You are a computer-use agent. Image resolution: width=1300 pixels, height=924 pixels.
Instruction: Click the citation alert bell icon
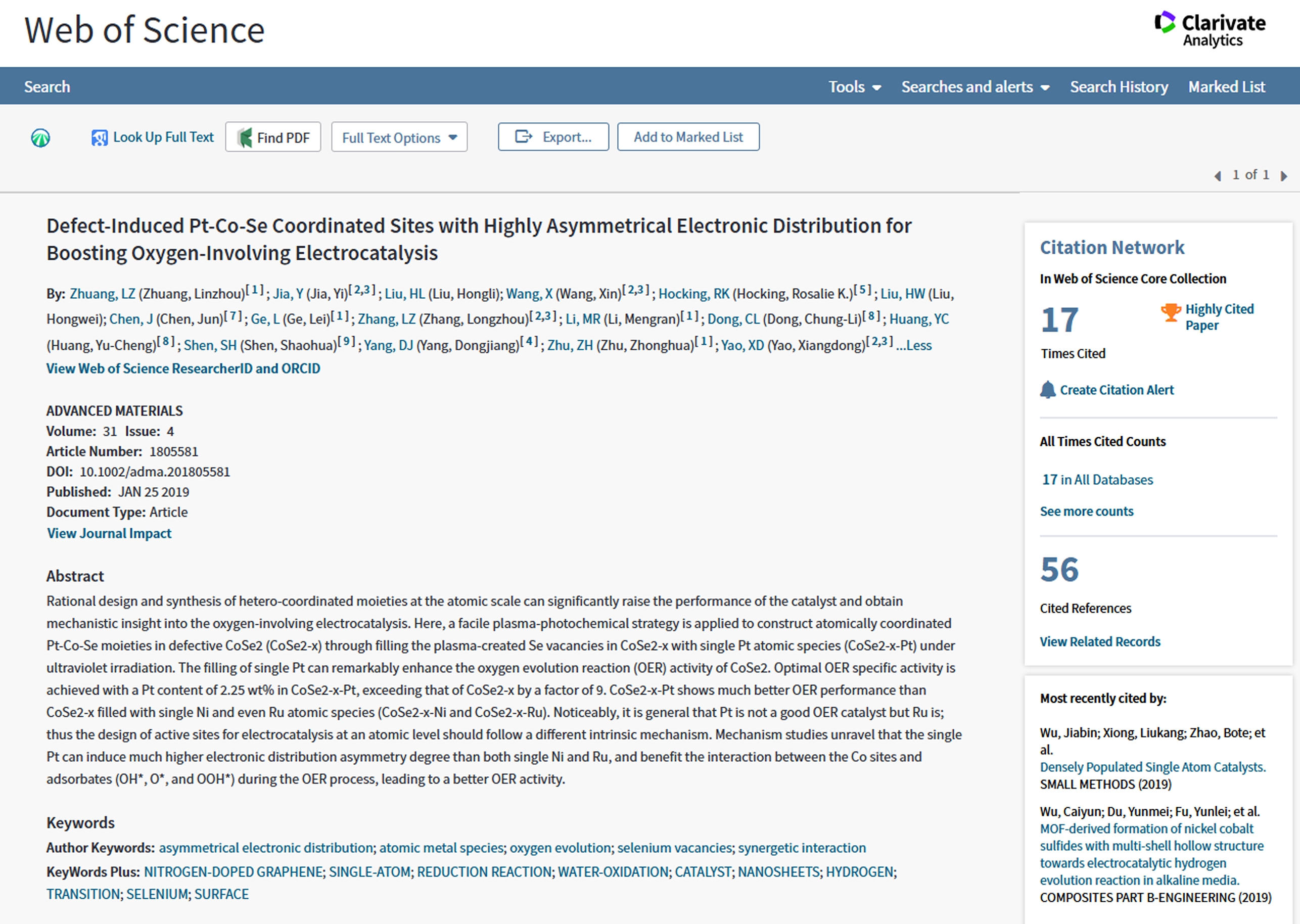point(1047,390)
